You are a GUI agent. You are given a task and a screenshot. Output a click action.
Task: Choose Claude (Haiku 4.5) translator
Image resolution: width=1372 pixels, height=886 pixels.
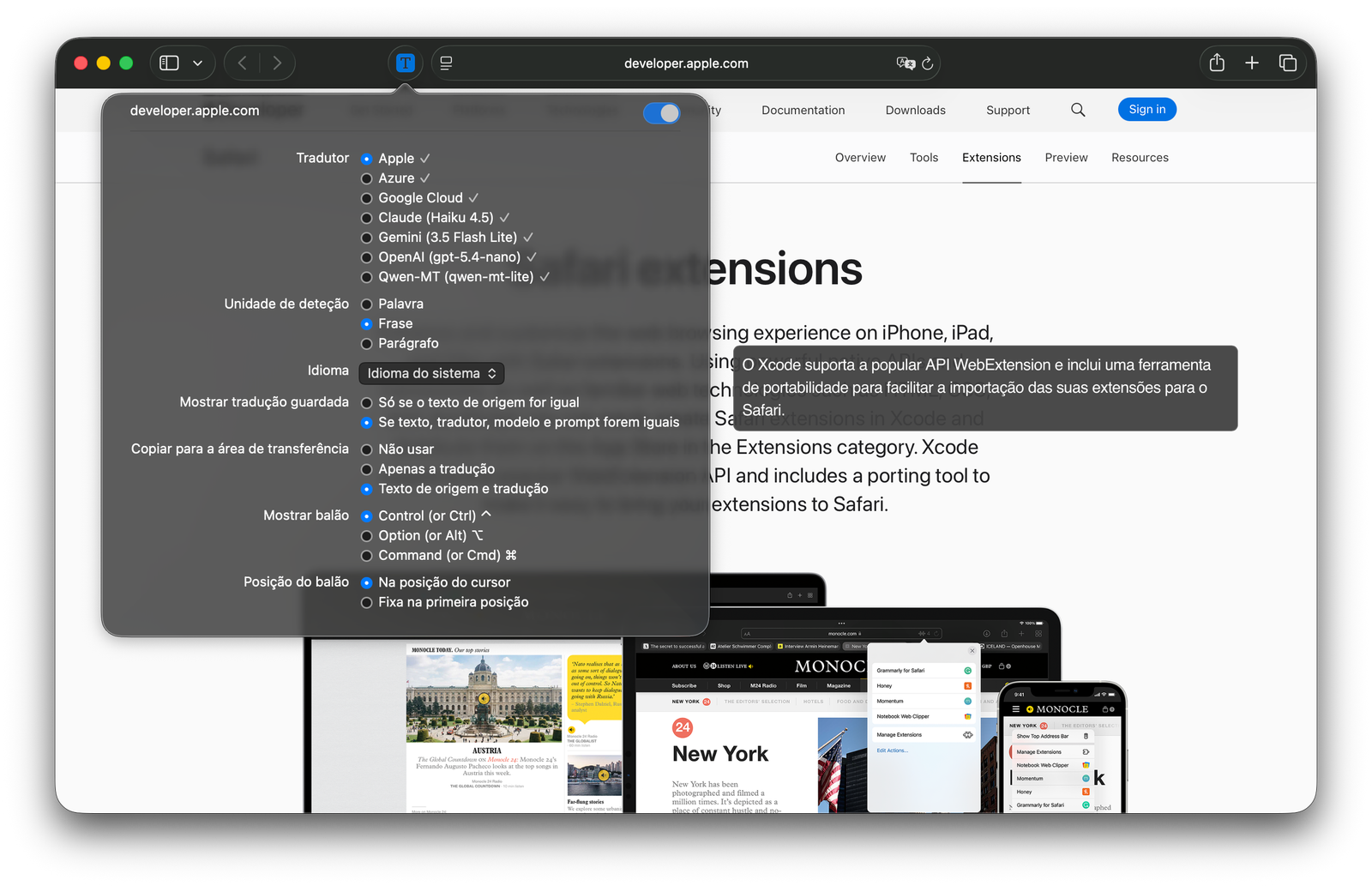coord(367,218)
